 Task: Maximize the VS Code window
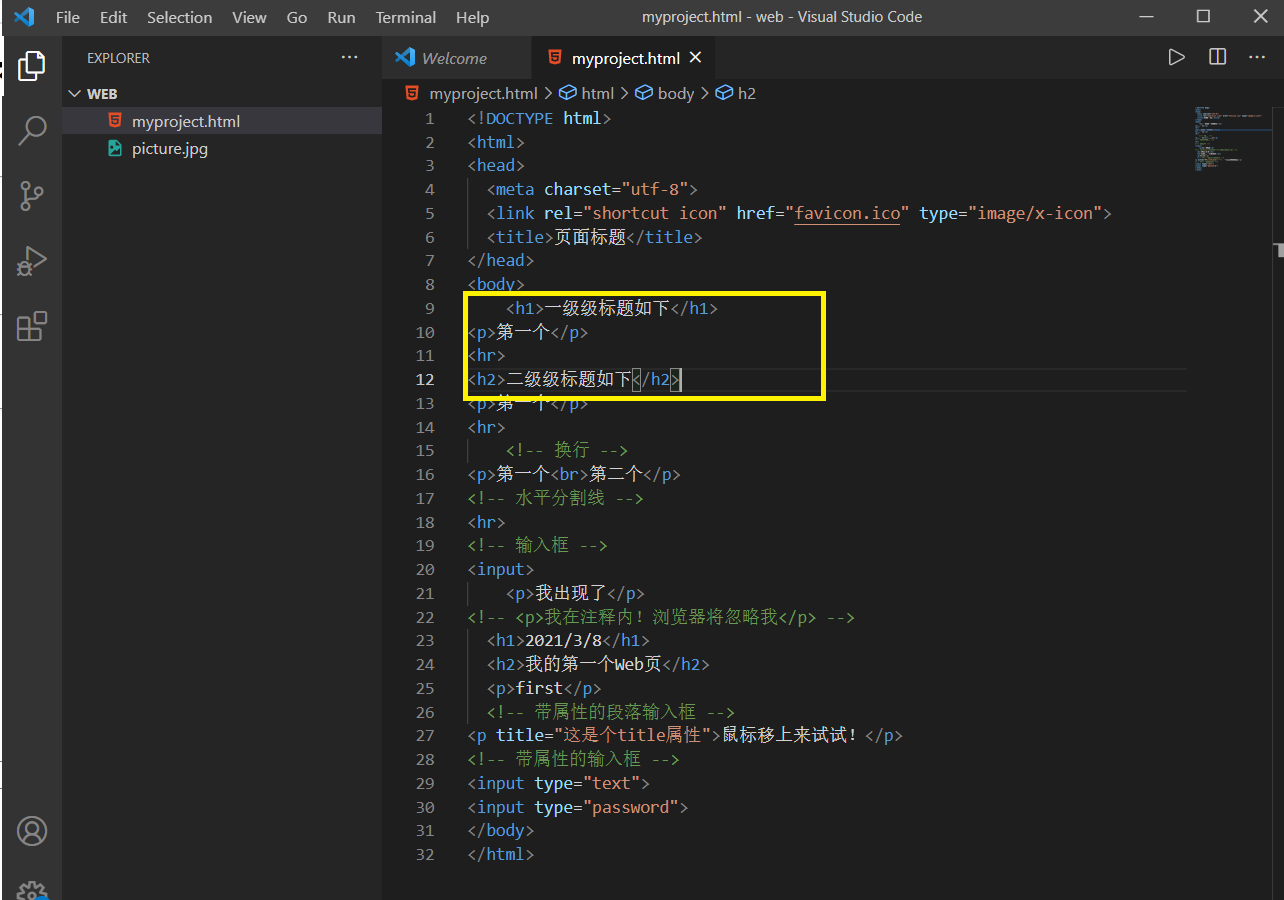tap(1203, 17)
